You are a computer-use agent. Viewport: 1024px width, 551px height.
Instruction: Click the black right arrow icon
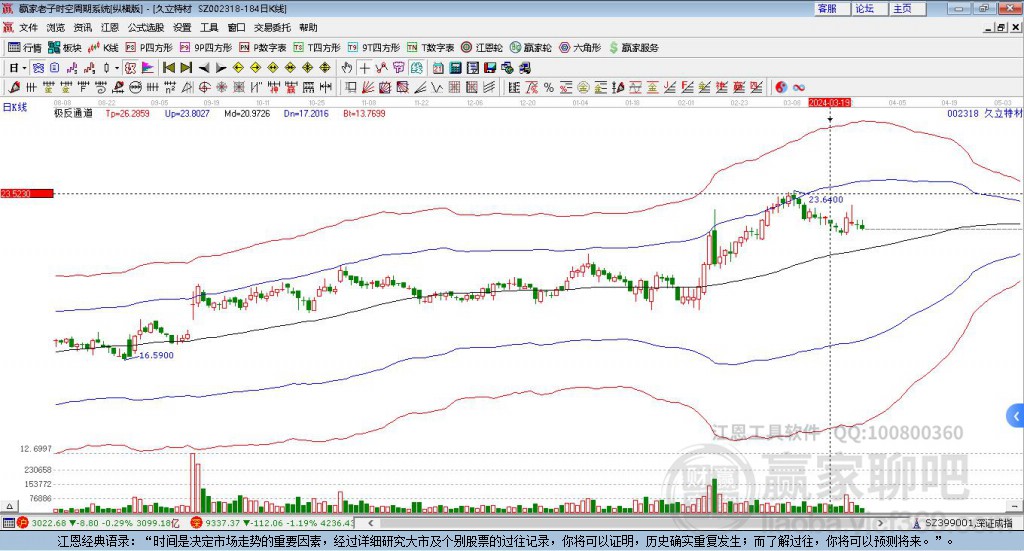(x=221, y=68)
